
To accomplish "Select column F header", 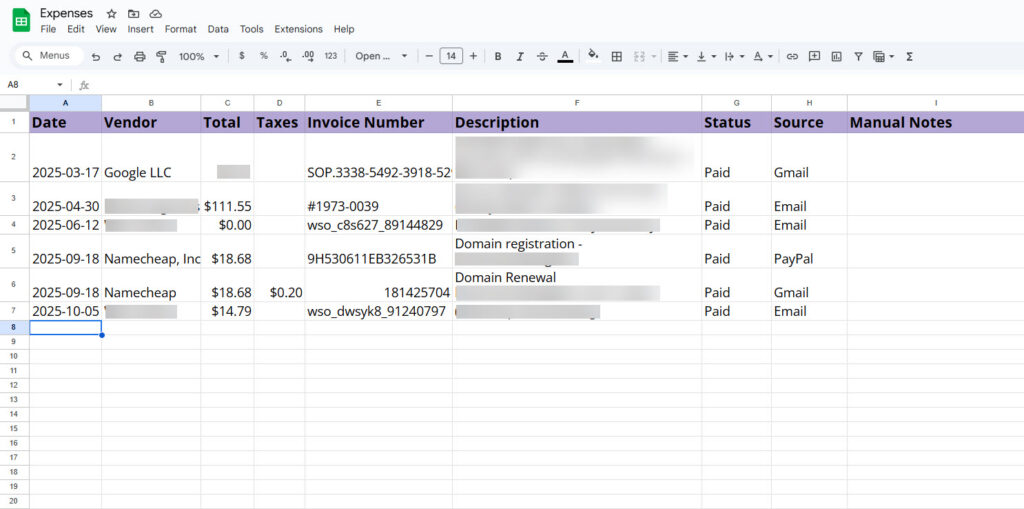I will tap(577, 103).
